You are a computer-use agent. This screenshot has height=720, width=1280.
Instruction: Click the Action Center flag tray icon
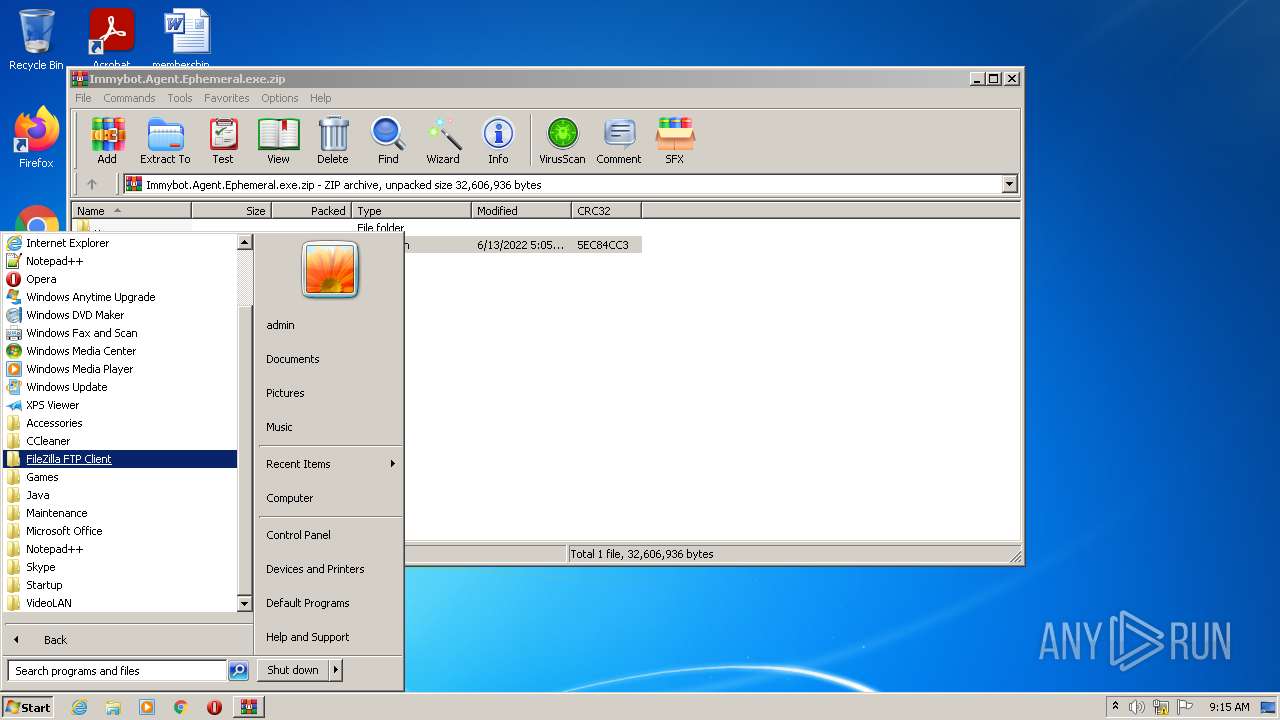point(1186,707)
